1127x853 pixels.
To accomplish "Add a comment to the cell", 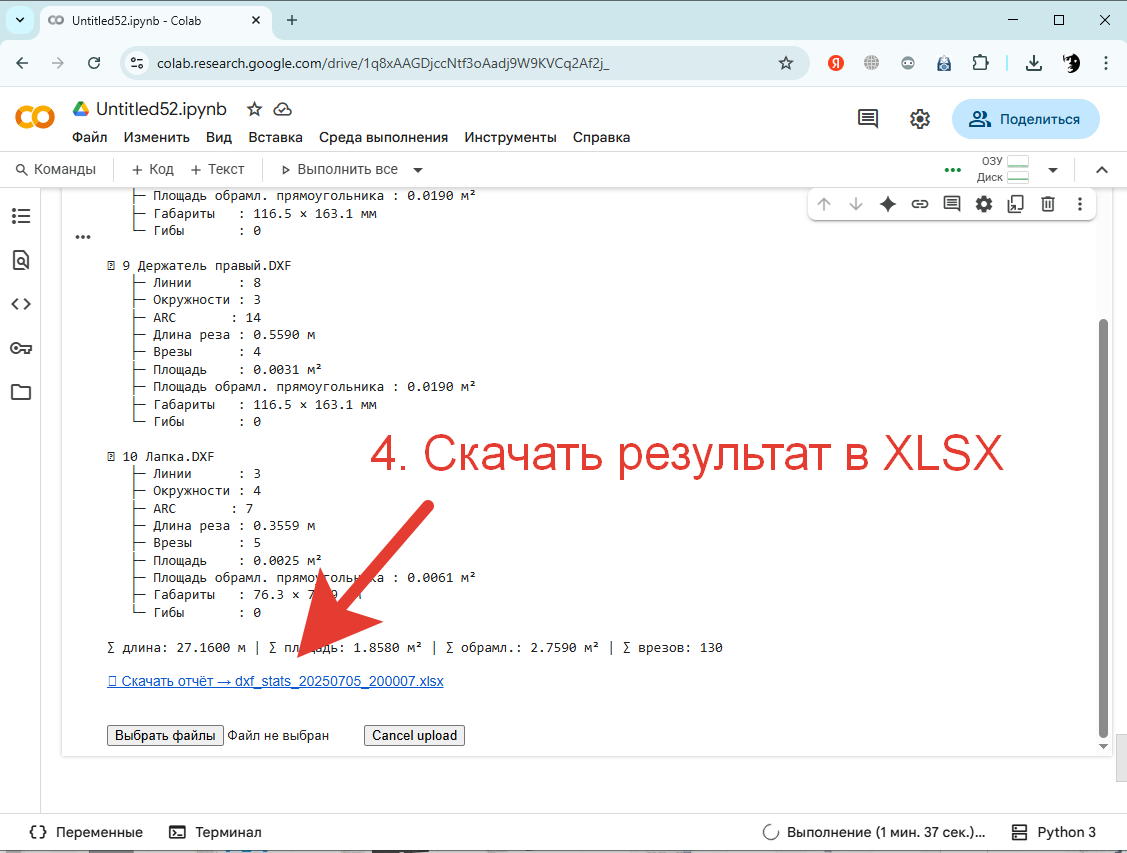I will 951,203.
